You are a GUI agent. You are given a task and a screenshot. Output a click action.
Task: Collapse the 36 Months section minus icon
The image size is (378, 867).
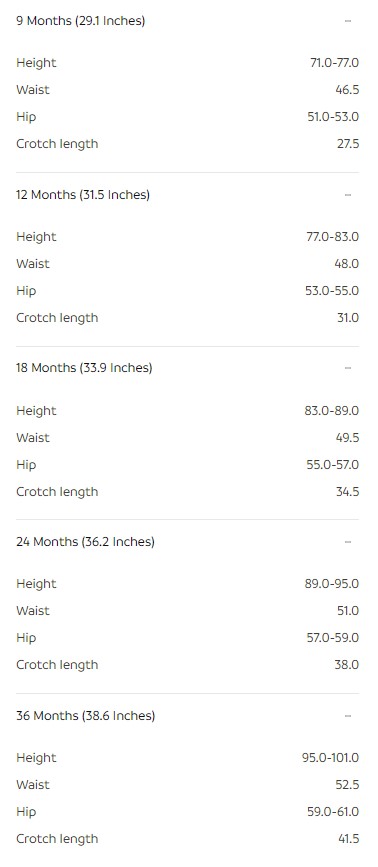click(348, 715)
